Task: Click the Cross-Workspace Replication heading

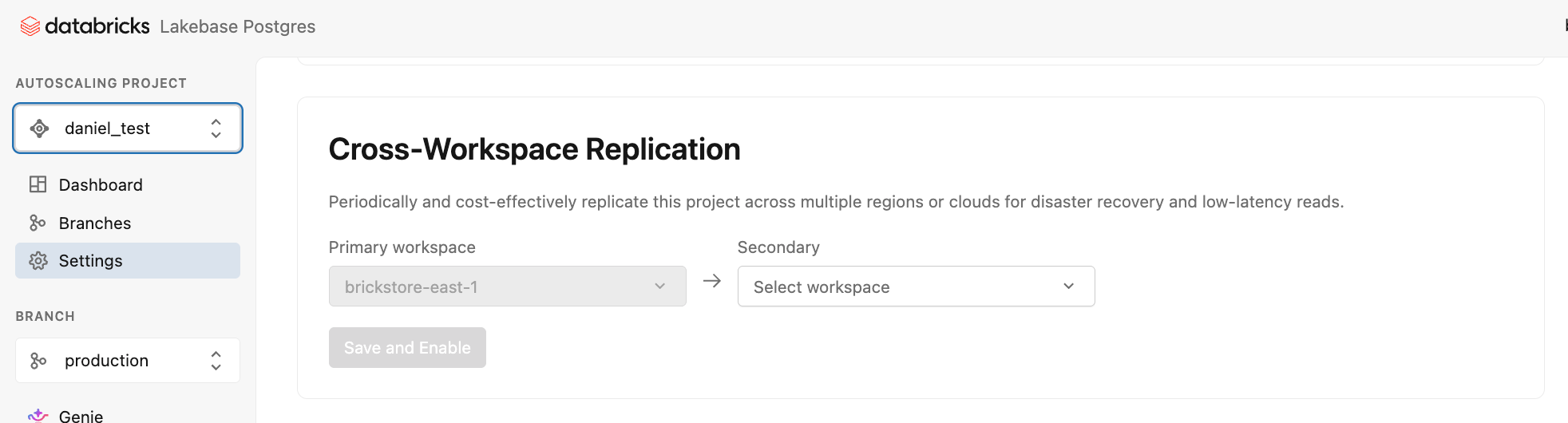Action: pyautogui.click(x=535, y=149)
